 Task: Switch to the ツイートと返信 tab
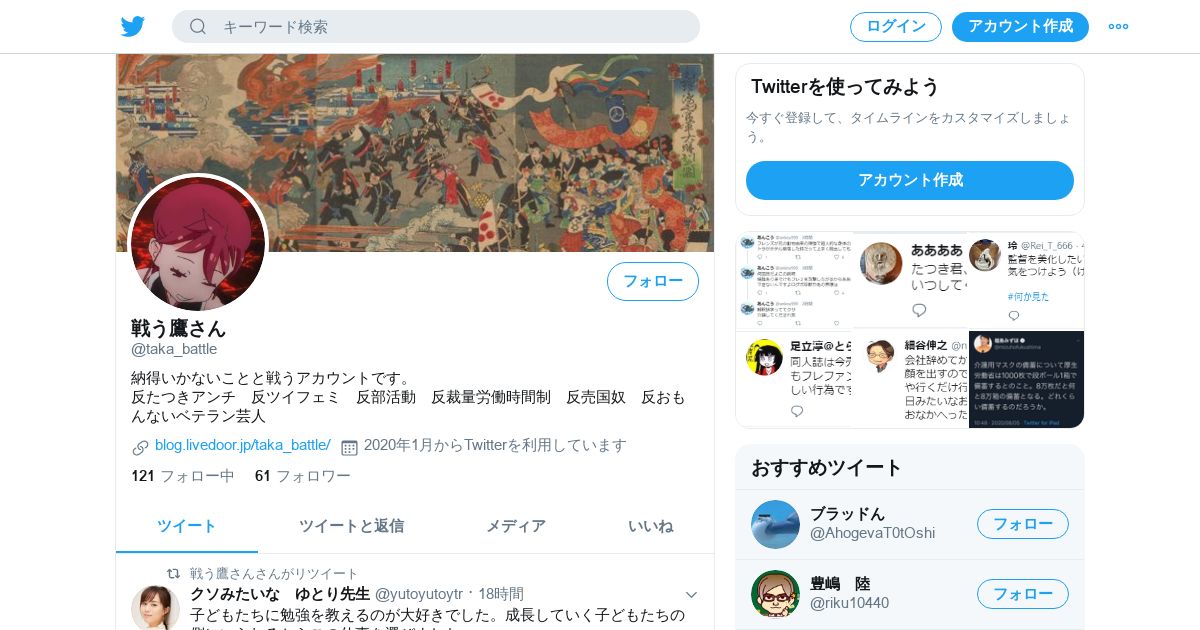click(x=351, y=526)
